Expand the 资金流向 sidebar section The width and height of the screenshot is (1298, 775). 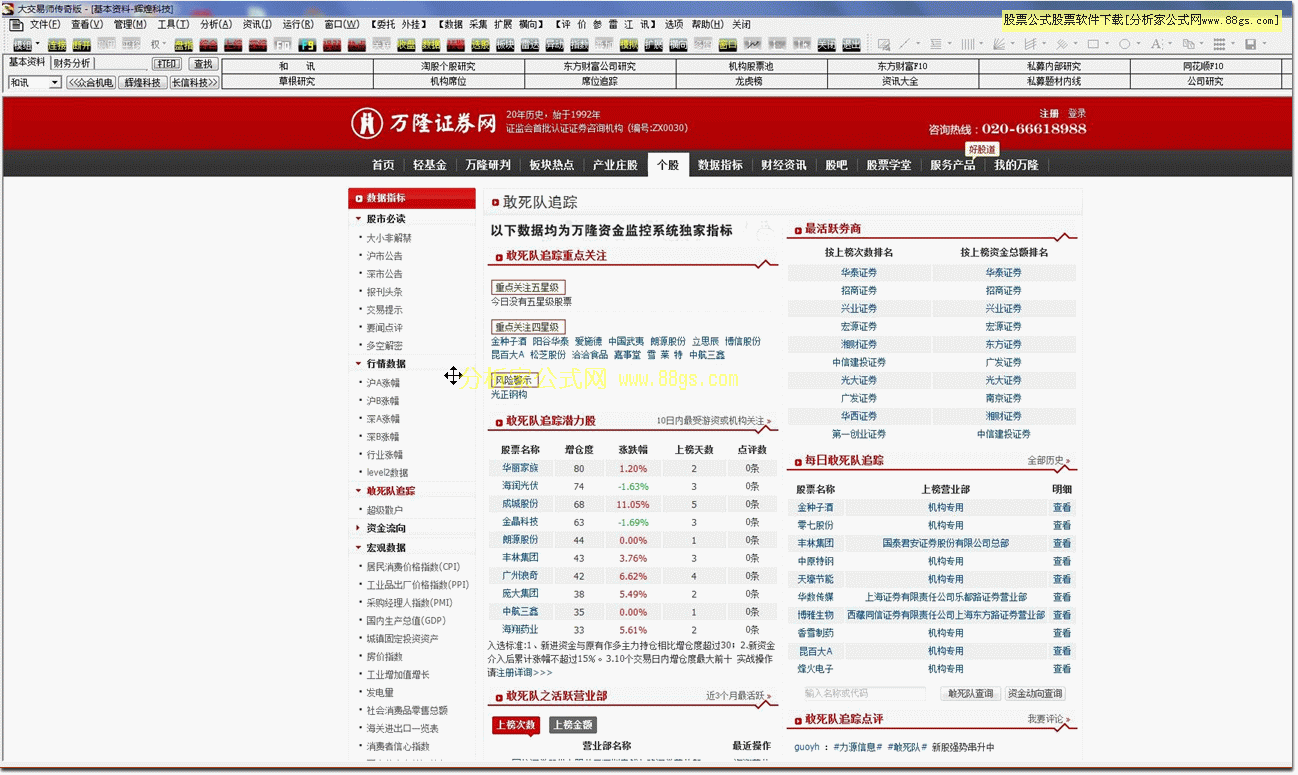(385, 528)
